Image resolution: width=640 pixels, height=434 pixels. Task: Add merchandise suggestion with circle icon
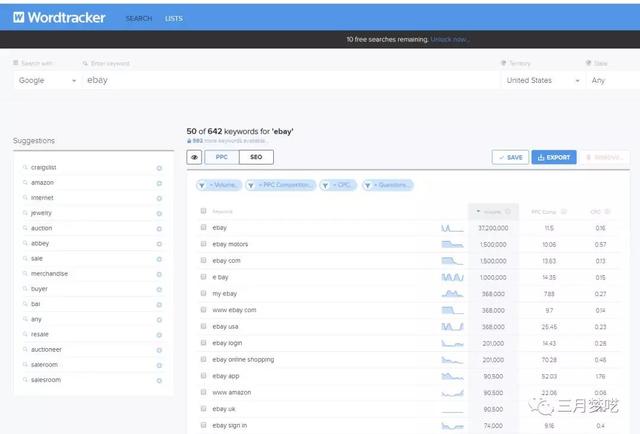[159, 274]
